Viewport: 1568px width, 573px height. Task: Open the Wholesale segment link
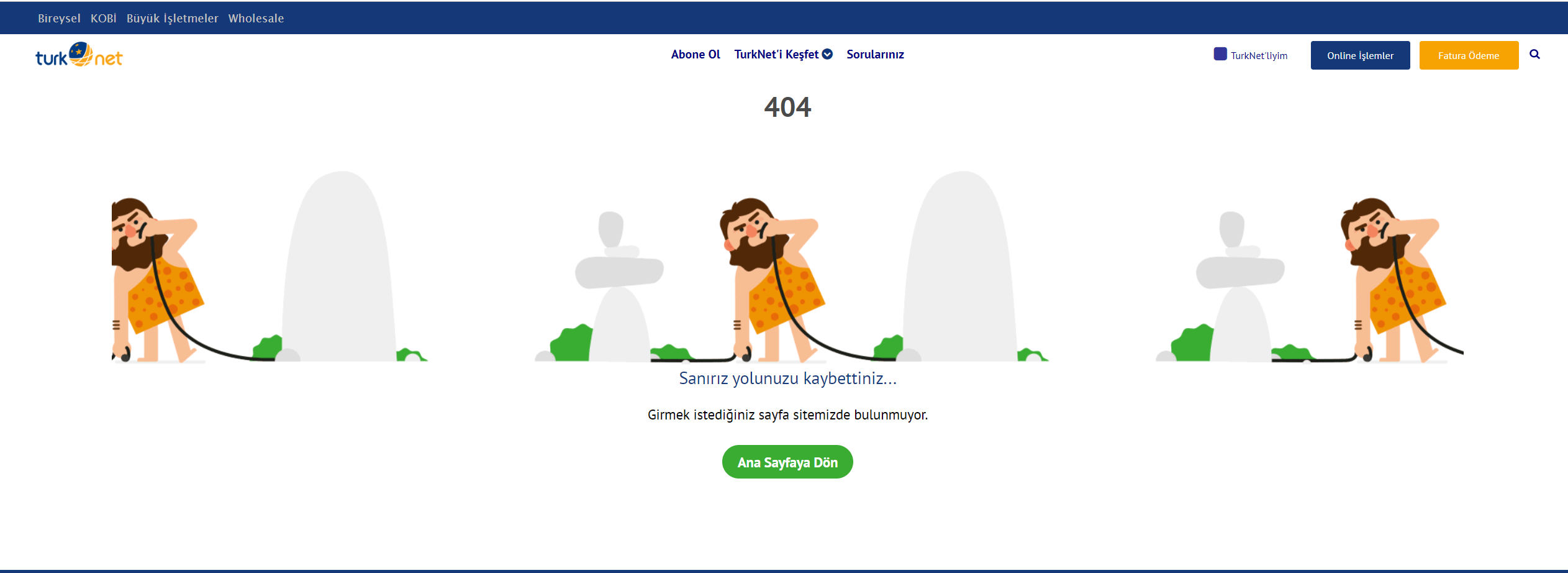coord(256,19)
